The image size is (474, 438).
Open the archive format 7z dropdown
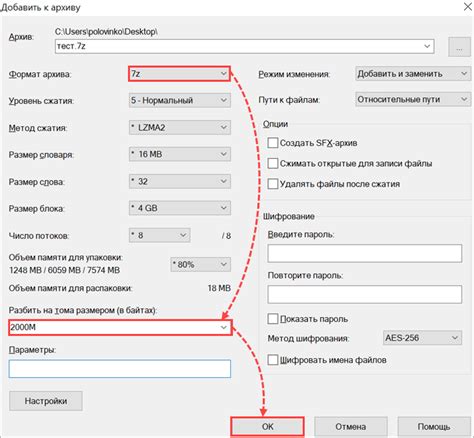click(179, 74)
